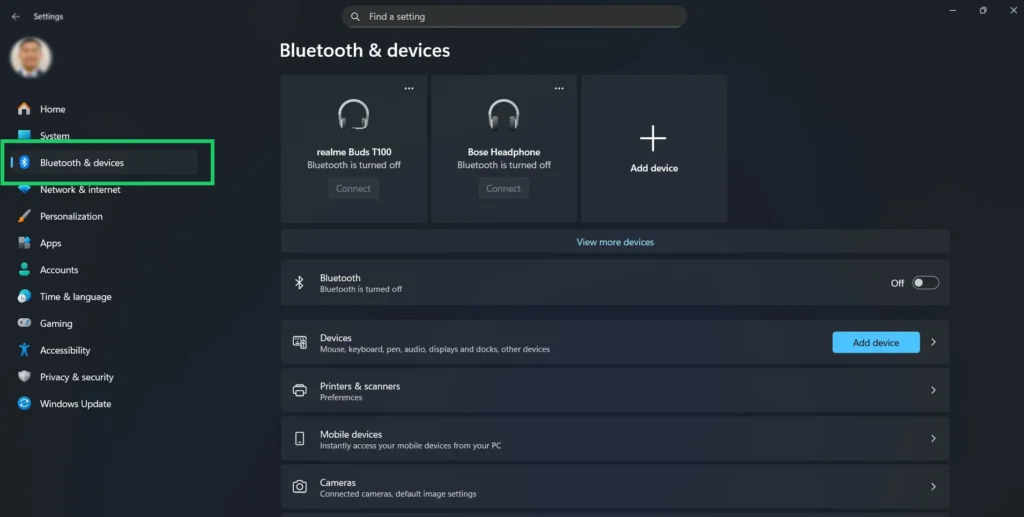1024x517 pixels.
Task: Click the Find a setting search box
Action: [x=514, y=16]
